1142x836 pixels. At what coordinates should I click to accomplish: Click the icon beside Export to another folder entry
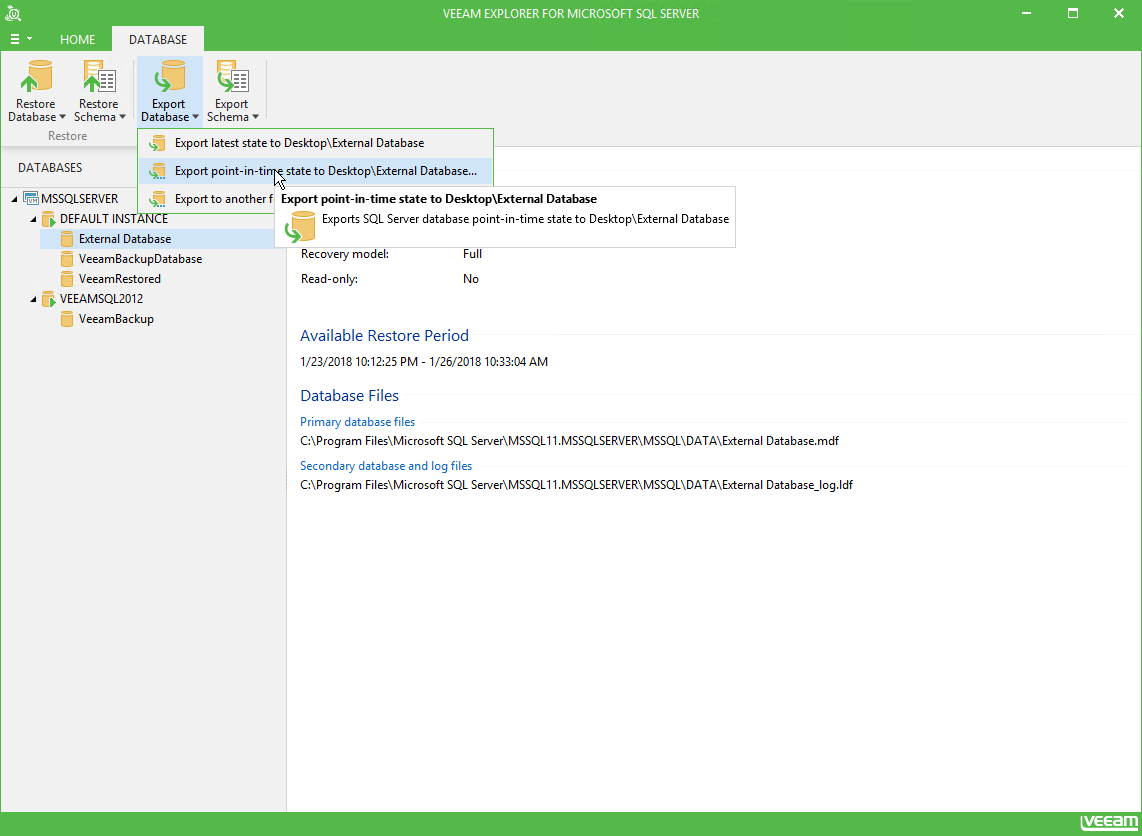157,199
